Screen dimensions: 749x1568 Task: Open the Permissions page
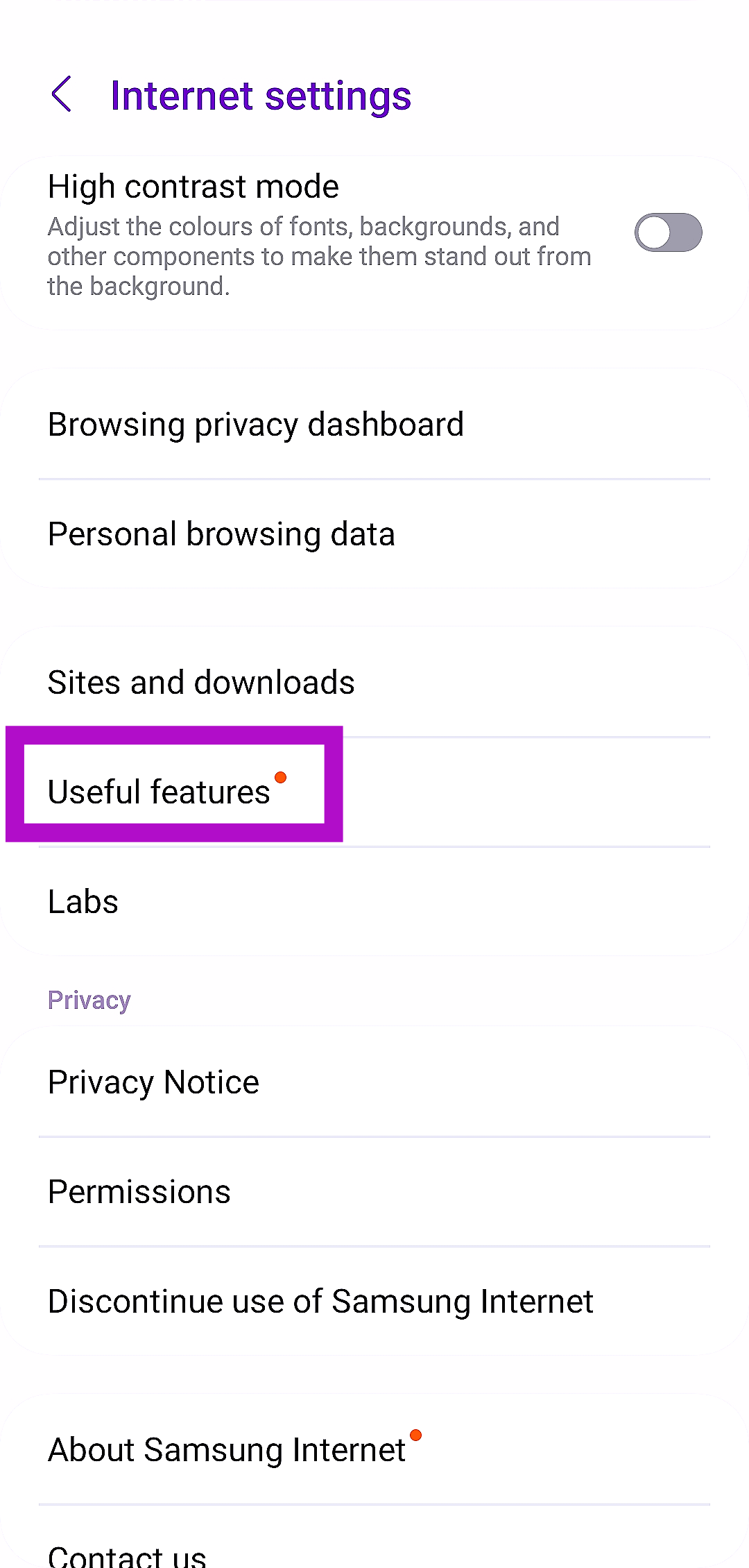click(x=139, y=1192)
